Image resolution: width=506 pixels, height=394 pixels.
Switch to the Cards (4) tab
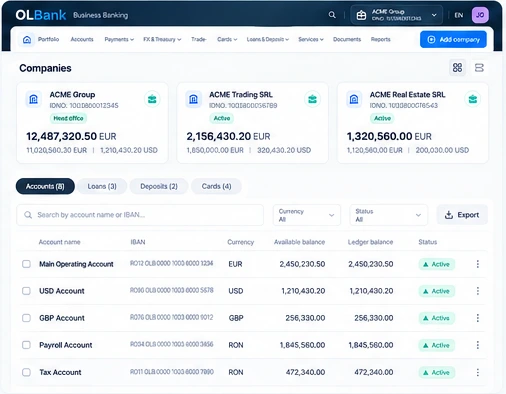(x=216, y=186)
